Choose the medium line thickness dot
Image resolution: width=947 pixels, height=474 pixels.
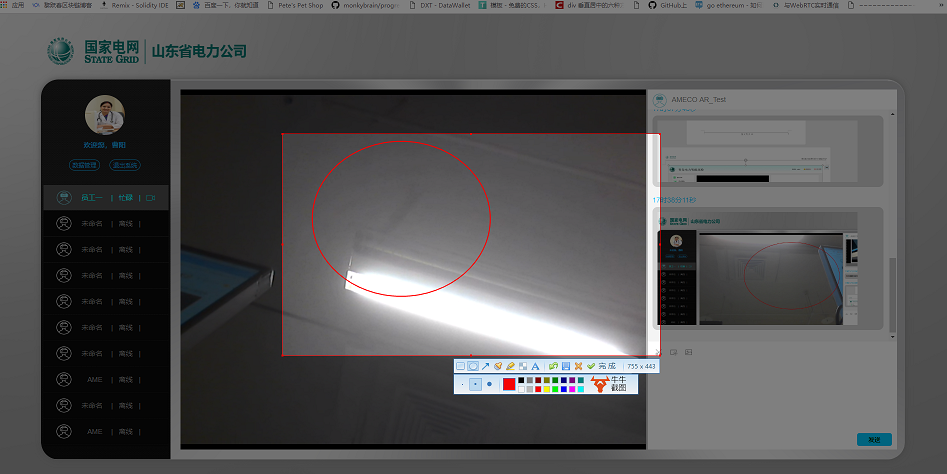pyautogui.click(x=475, y=384)
